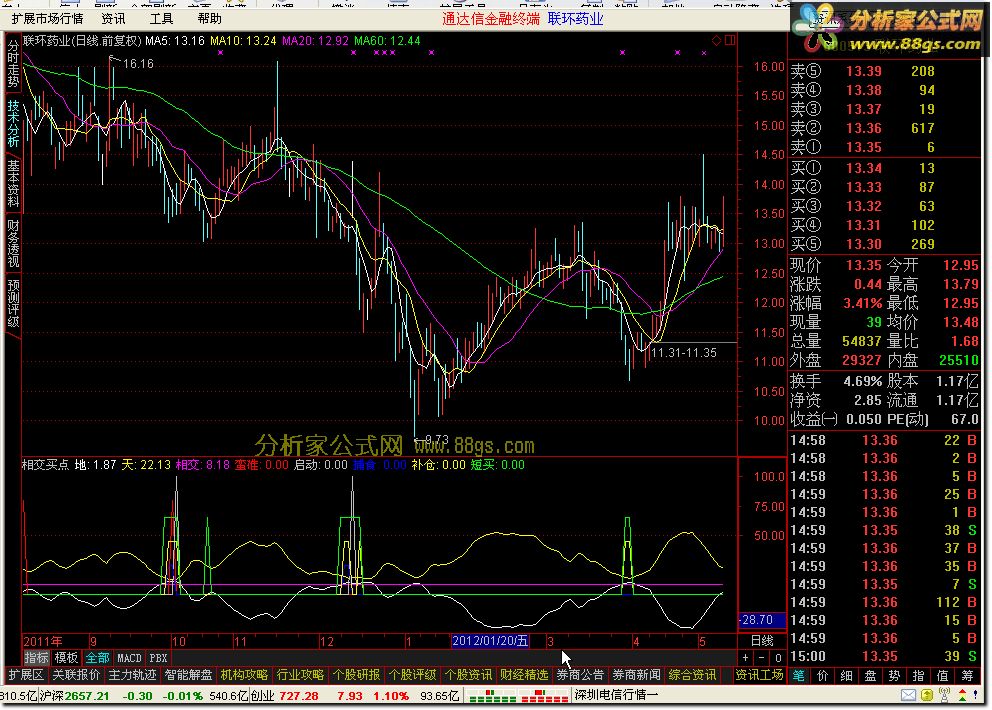Switch to 基本资料 side tab

tap(13, 183)
